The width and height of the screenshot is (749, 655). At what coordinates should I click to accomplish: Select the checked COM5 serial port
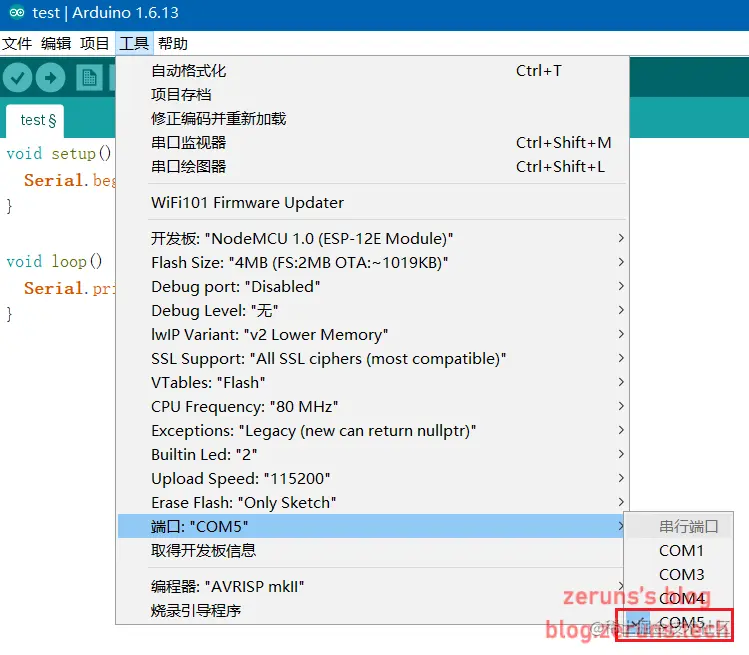coord(678,623)
